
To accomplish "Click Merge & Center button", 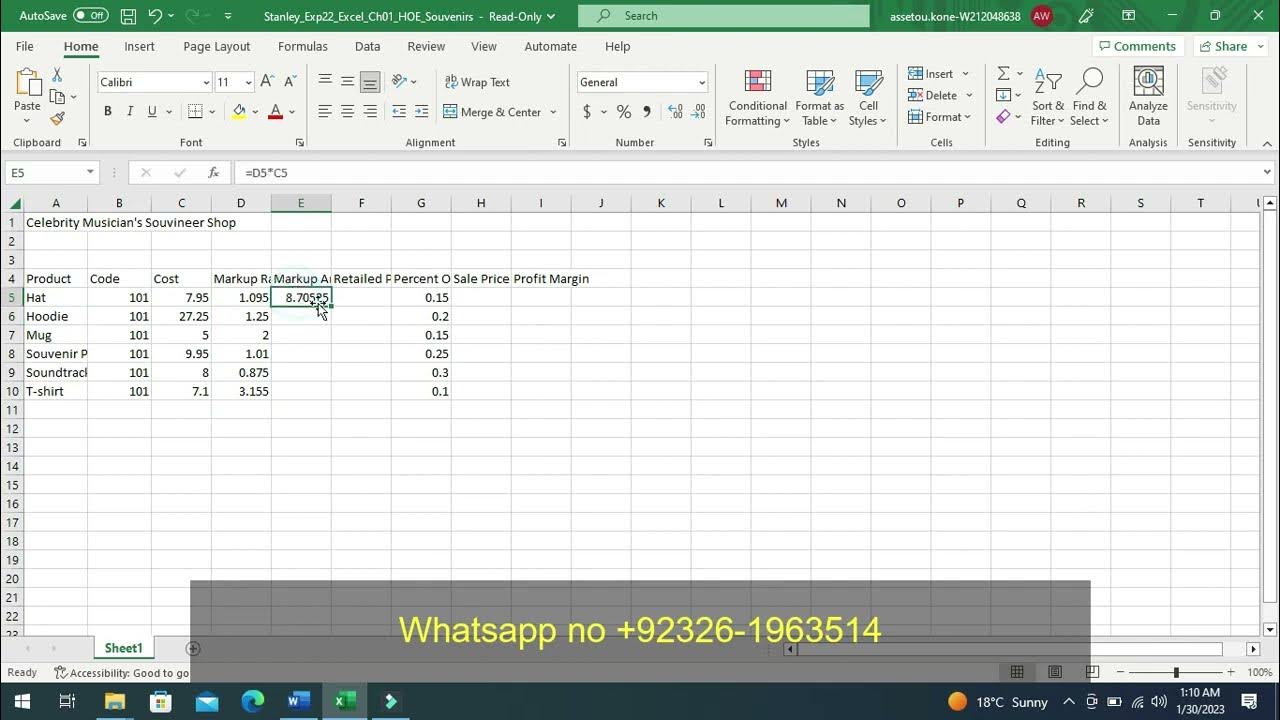I will (x=492, y=112).
